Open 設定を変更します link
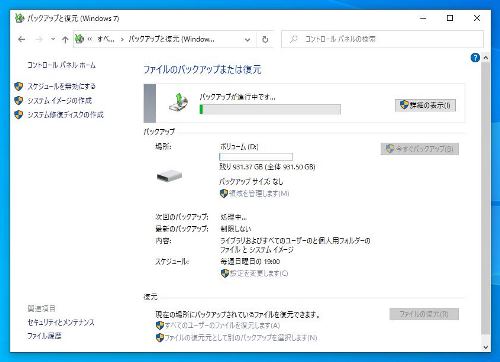 pos(259,273)
